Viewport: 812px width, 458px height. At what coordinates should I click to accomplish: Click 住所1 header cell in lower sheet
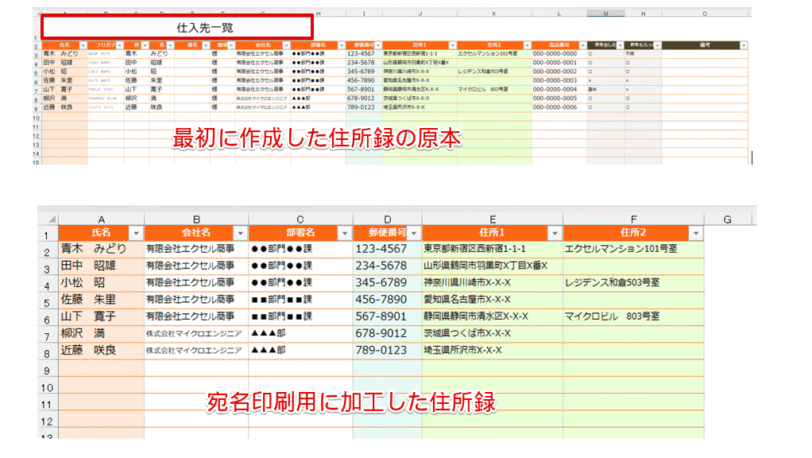point(492,233)
